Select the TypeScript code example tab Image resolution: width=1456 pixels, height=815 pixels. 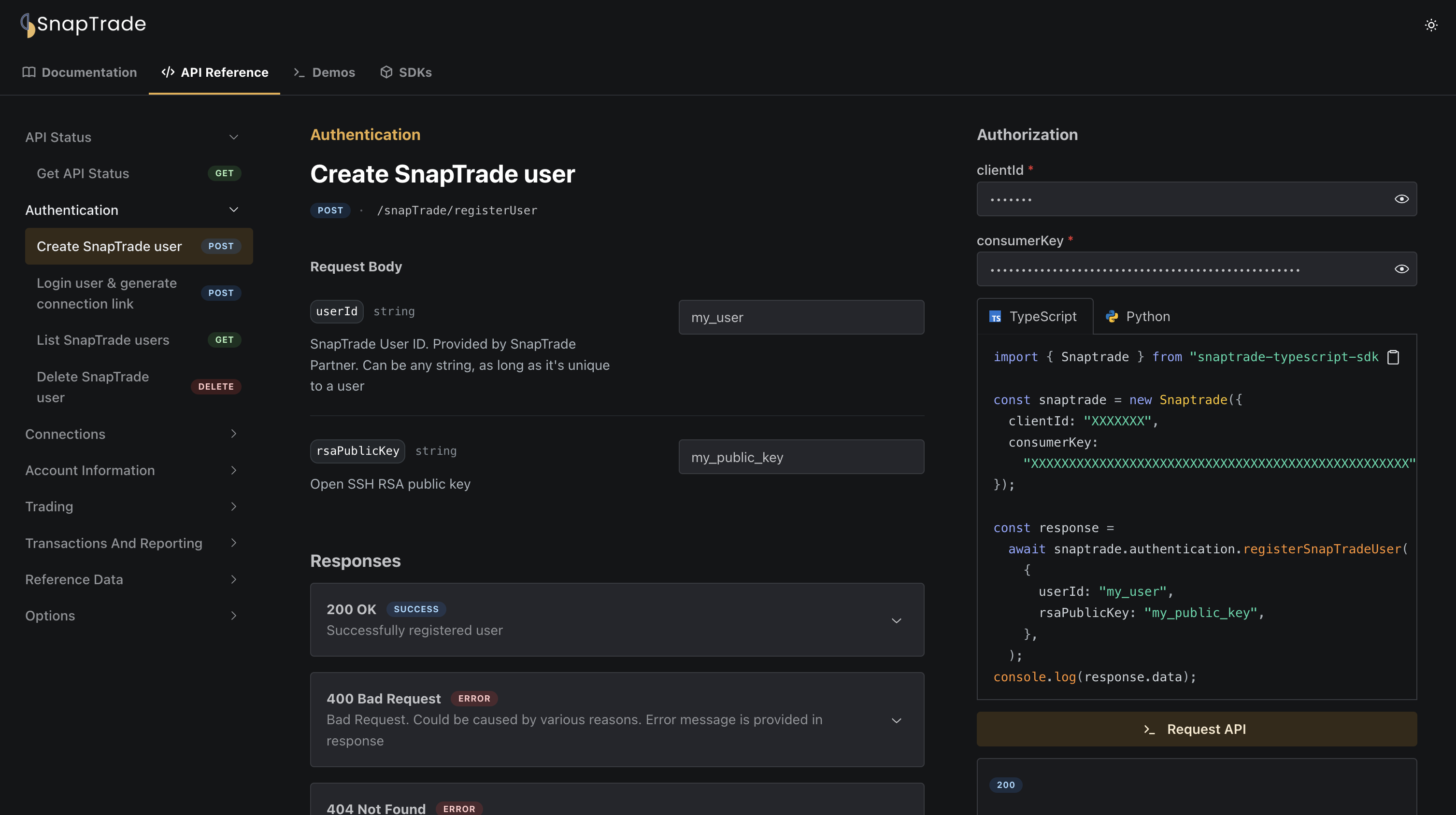pyautogui.click(x=1035, y=316)
